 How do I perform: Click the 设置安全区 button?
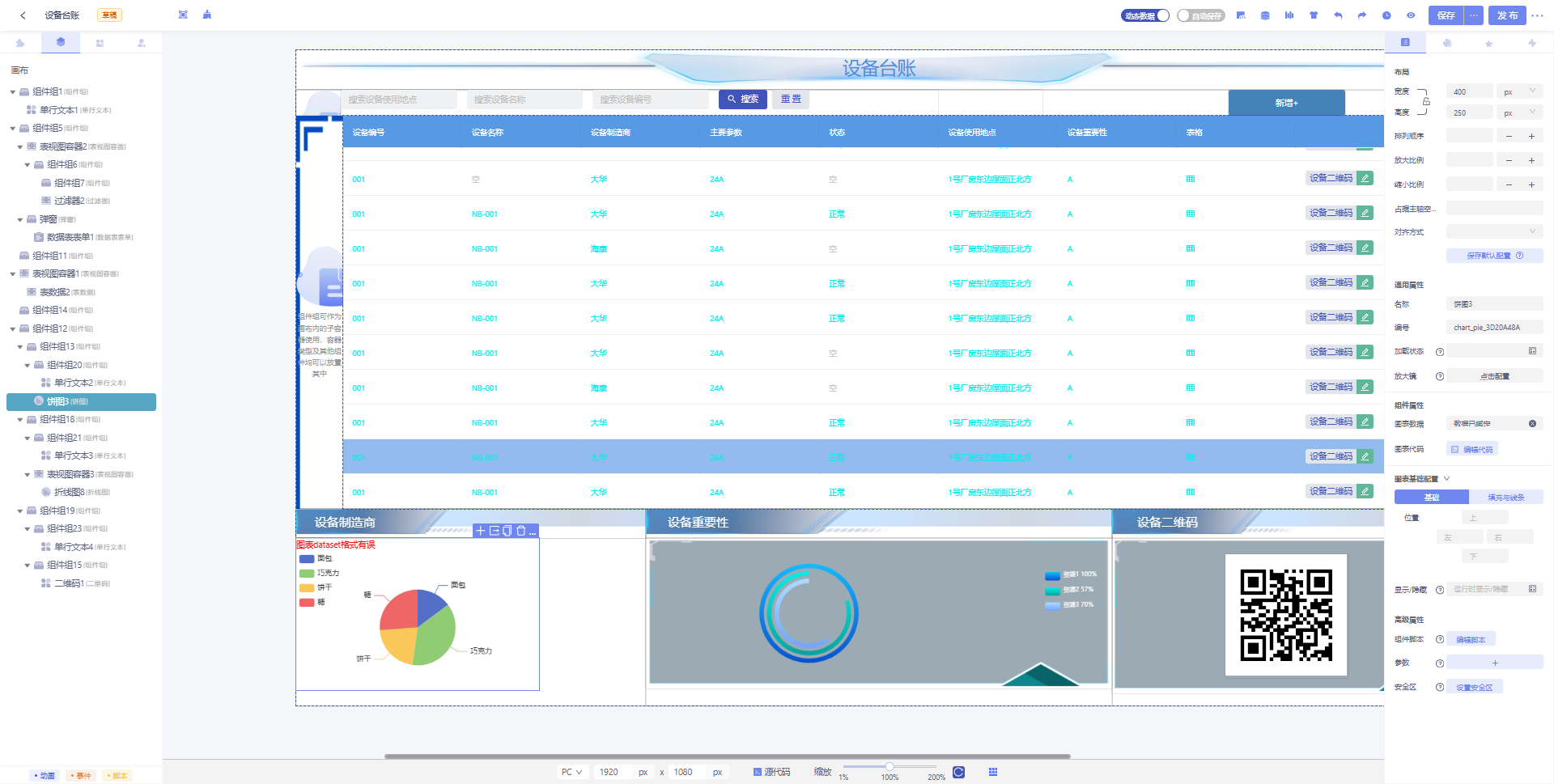[x=1474, y=687]
